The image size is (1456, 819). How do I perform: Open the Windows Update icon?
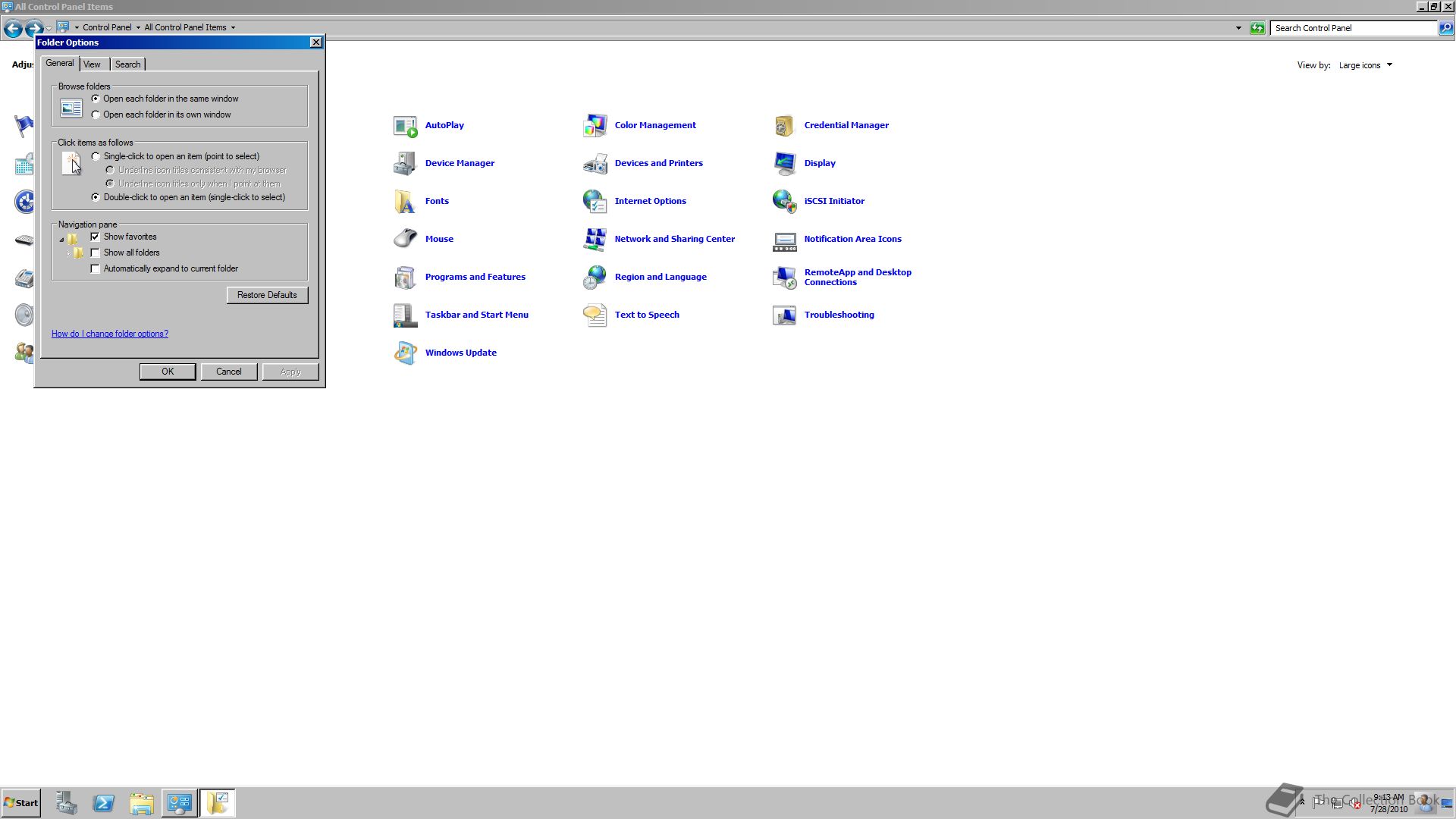[x=406, y=353]
